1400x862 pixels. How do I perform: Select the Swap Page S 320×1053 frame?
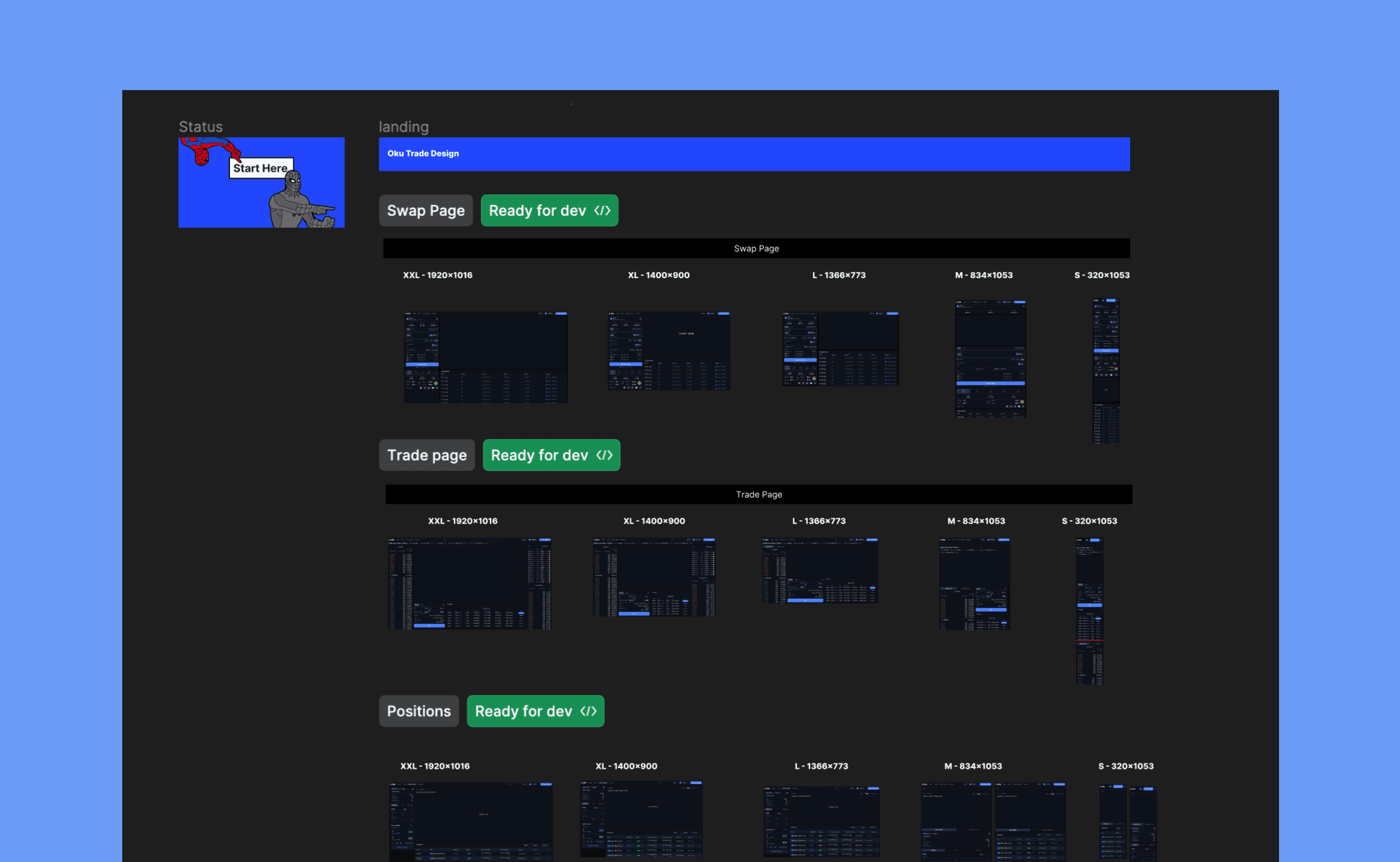1106,371
